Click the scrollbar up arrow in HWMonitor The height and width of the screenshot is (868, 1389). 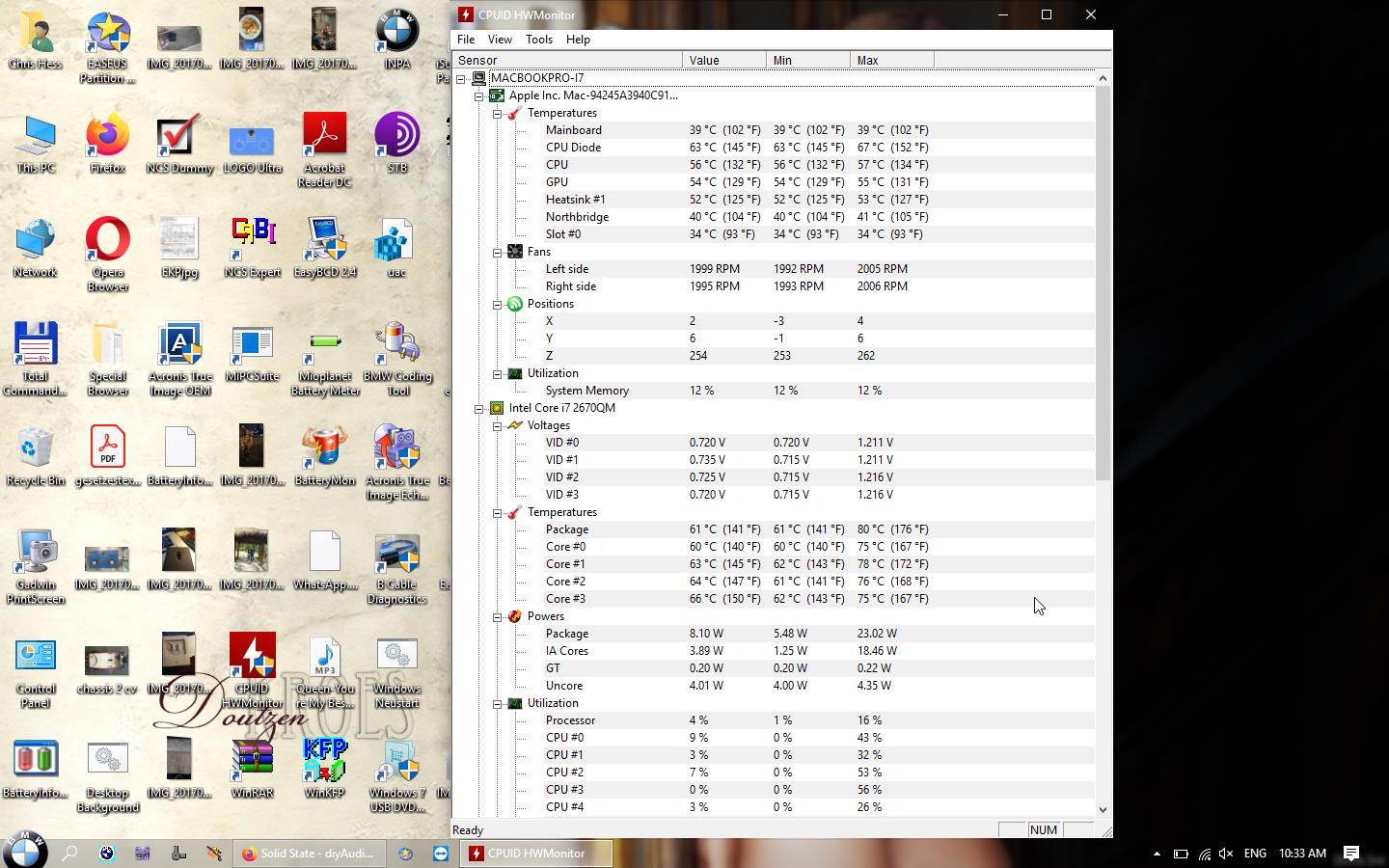[x=1103, y=78]
